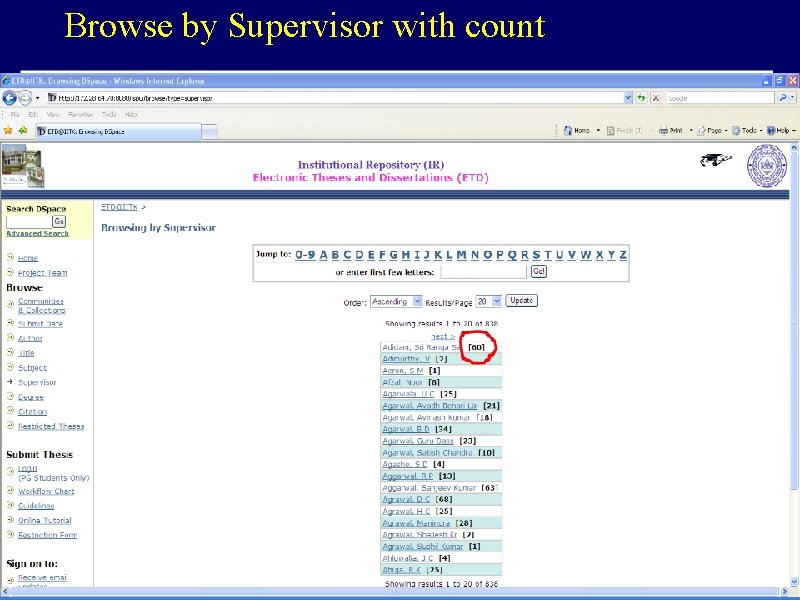This screenshot has height=600, width=800.
Task: Jump to letter Z in the index
Action: click(x=623, y=255)
